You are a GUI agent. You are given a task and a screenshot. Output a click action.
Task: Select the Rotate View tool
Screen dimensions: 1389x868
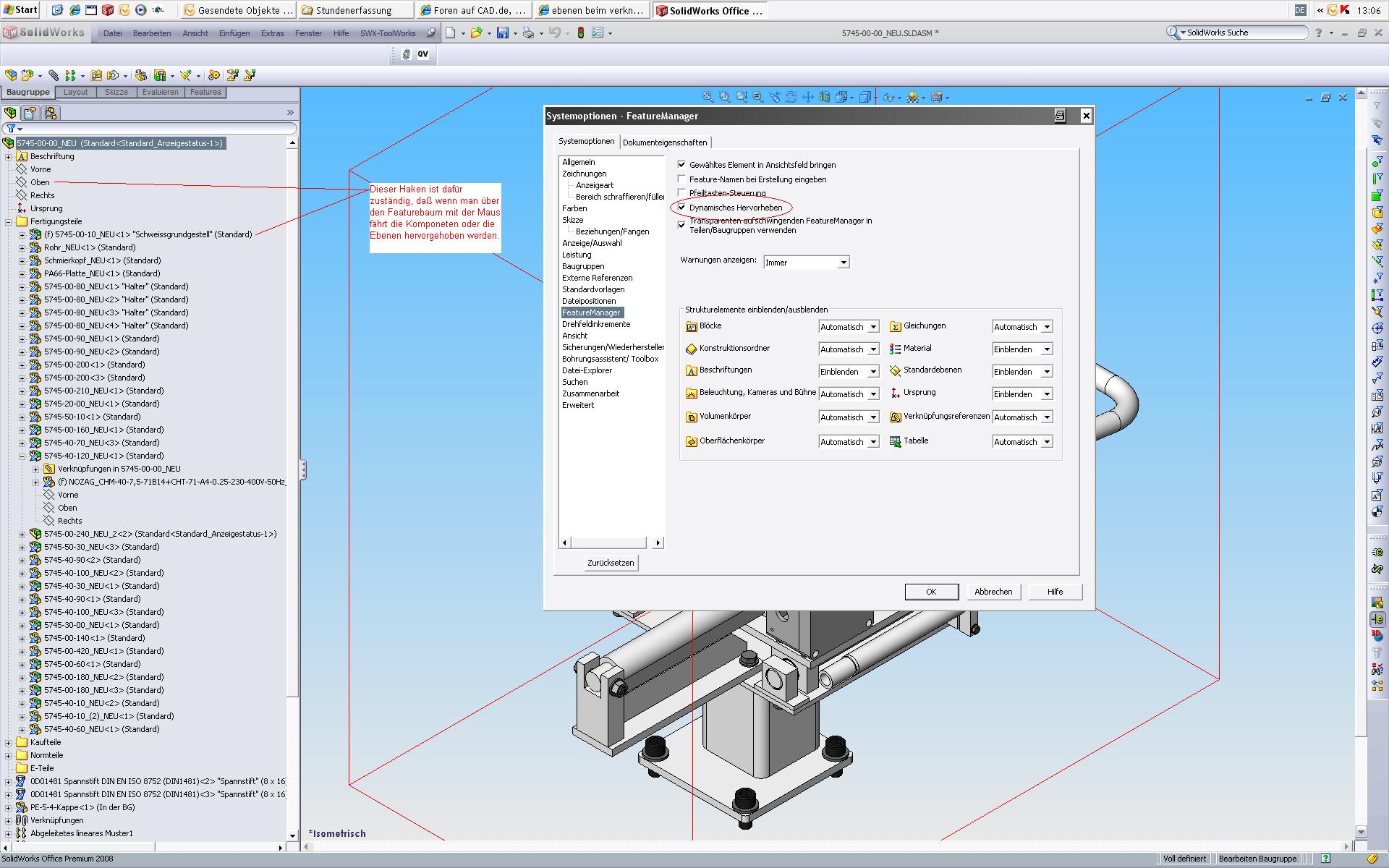click(791, 97)
